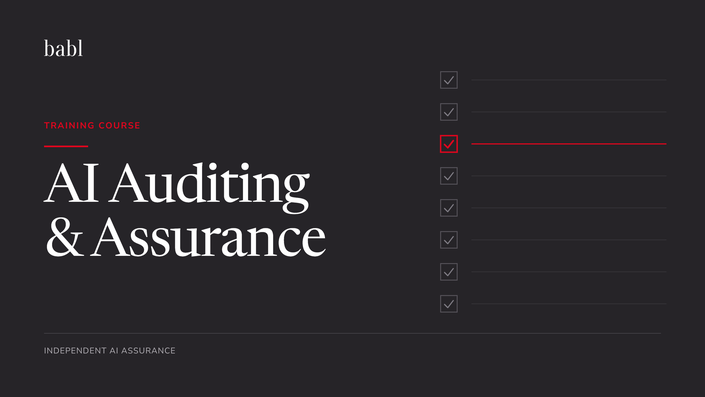Select the AI Auditing title line

coord(177,185)
